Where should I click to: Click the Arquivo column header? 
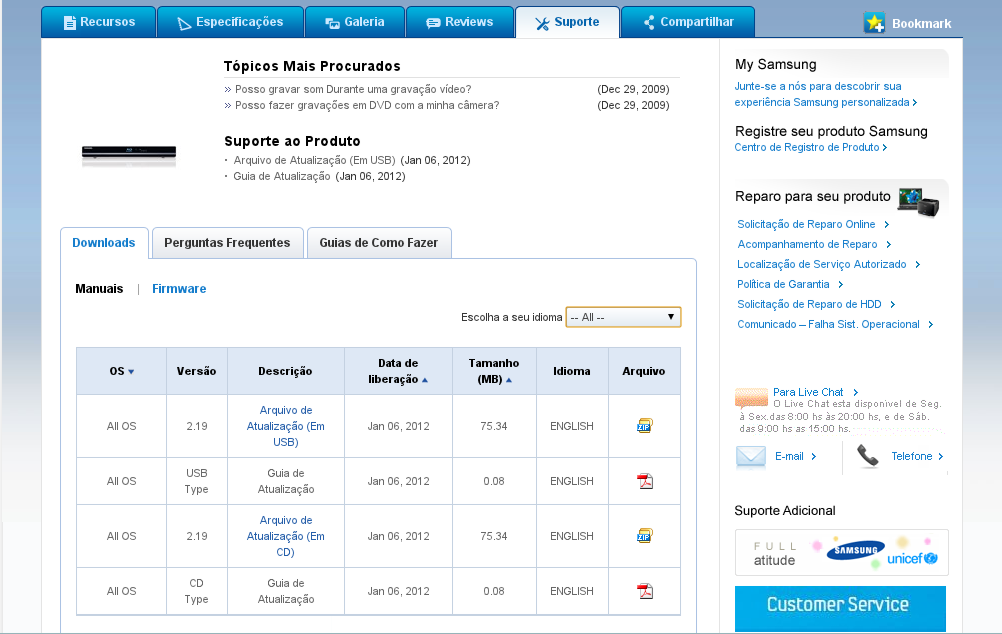point(644,371)
